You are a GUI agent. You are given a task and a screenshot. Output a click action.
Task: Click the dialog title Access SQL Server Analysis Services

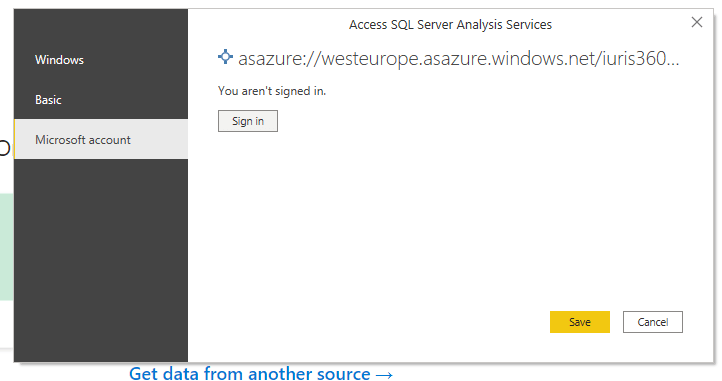pos(450,24)
